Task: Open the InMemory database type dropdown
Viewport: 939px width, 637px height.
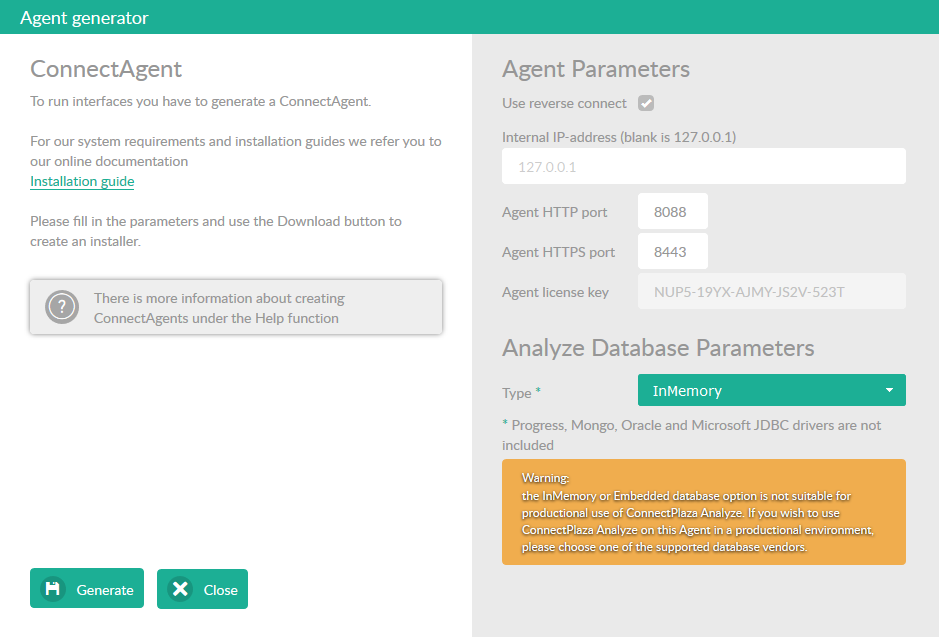Action: [x=771, y=390]
